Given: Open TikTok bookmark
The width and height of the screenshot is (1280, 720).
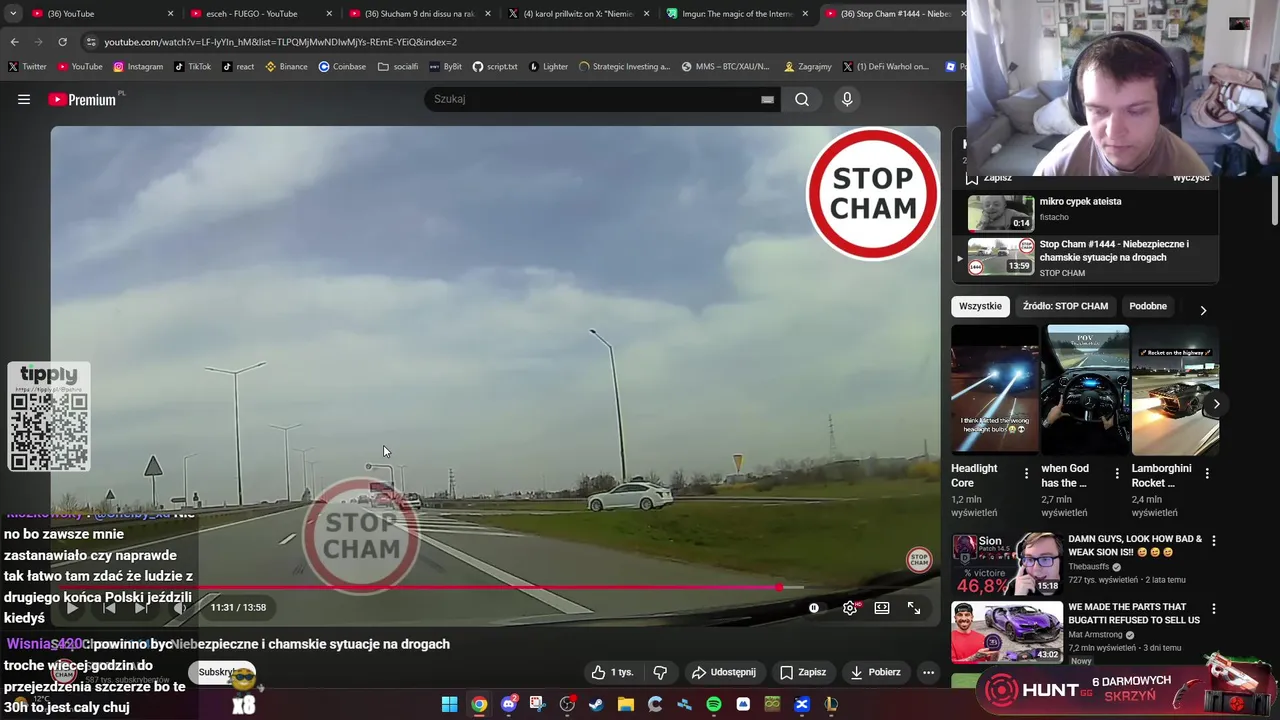Looking at the screenshot, I should pyautogui.click(x=192, y=67).
